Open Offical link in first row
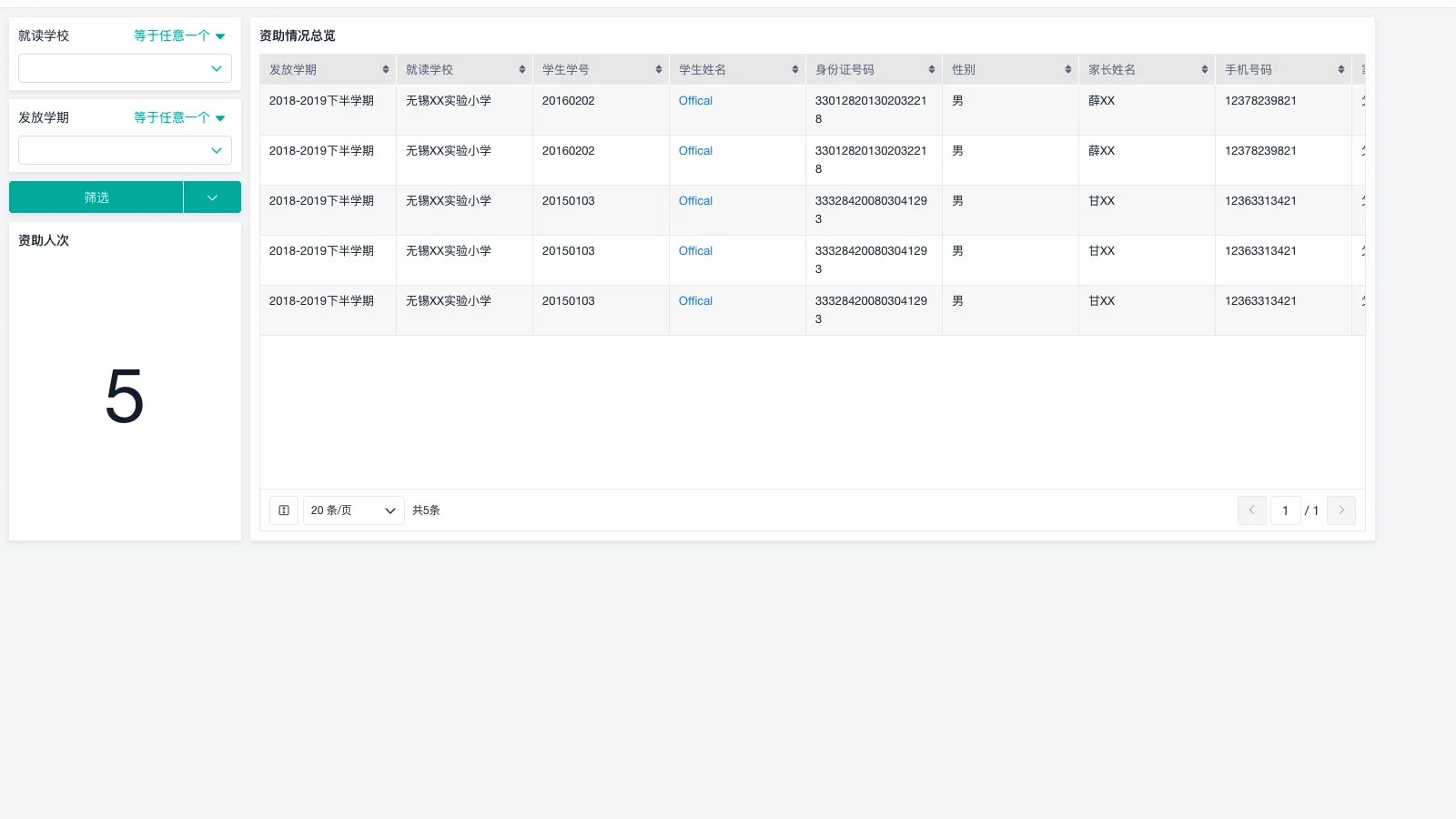Viewport: 1456px width, 819px height. [695, 101]
